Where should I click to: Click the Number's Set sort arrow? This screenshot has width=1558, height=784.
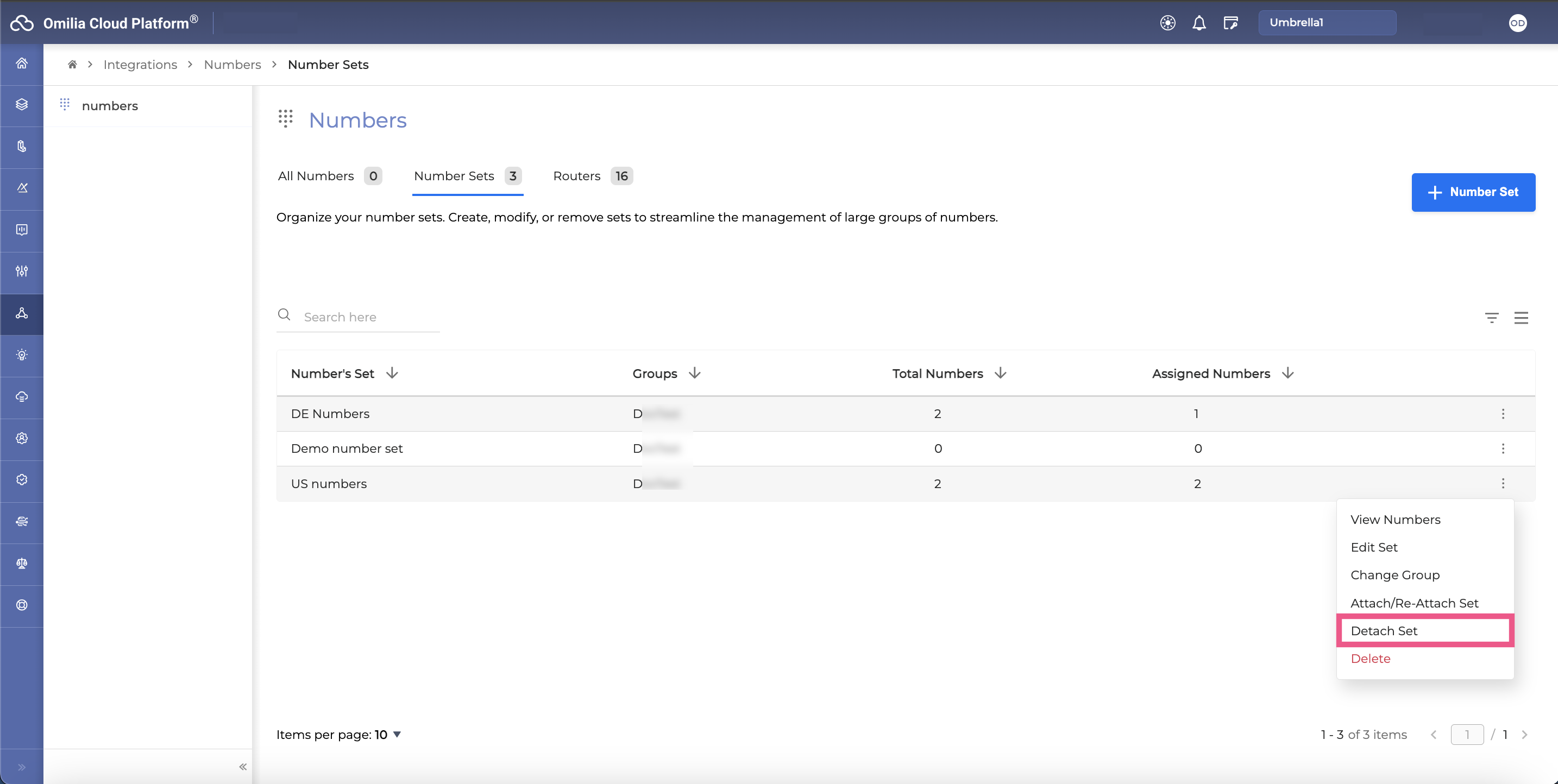point(392,373)
